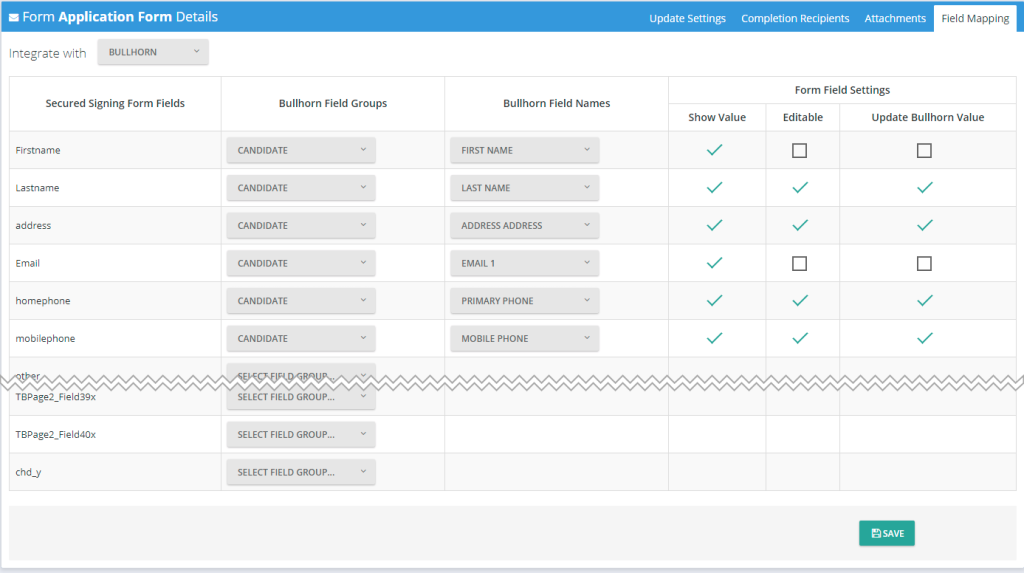1024x573 pixels.
Task: Click the TBPage2_Field40x field label
Action: [56, 434]
